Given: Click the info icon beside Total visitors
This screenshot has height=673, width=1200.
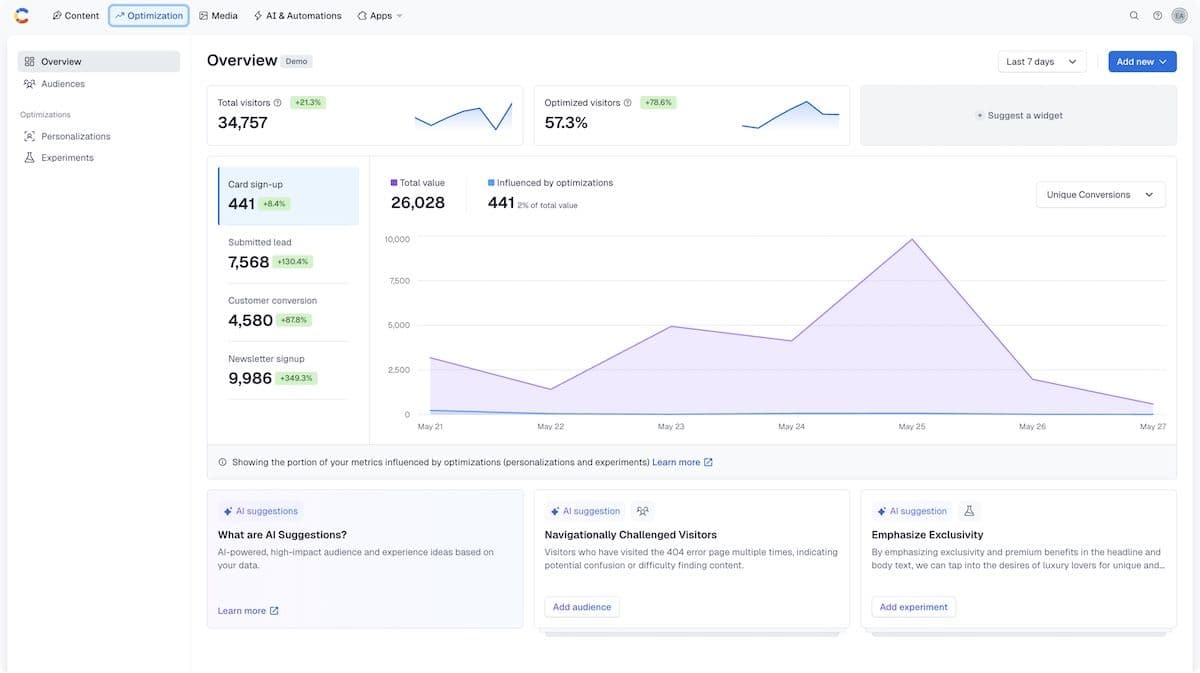Looking at the screenshot, I should click(278, 101).
